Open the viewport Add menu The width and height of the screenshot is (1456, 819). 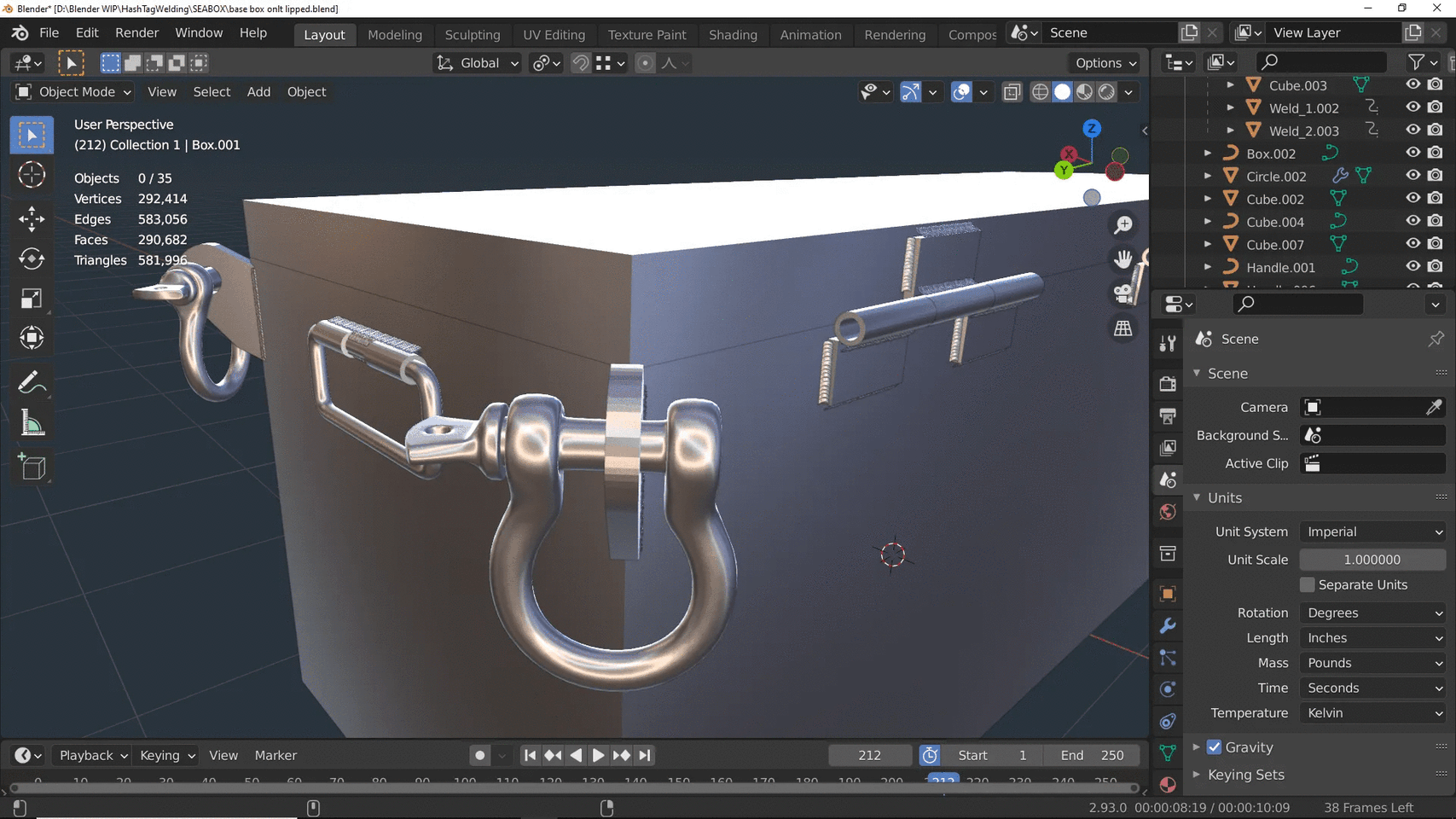coord(258,92)
